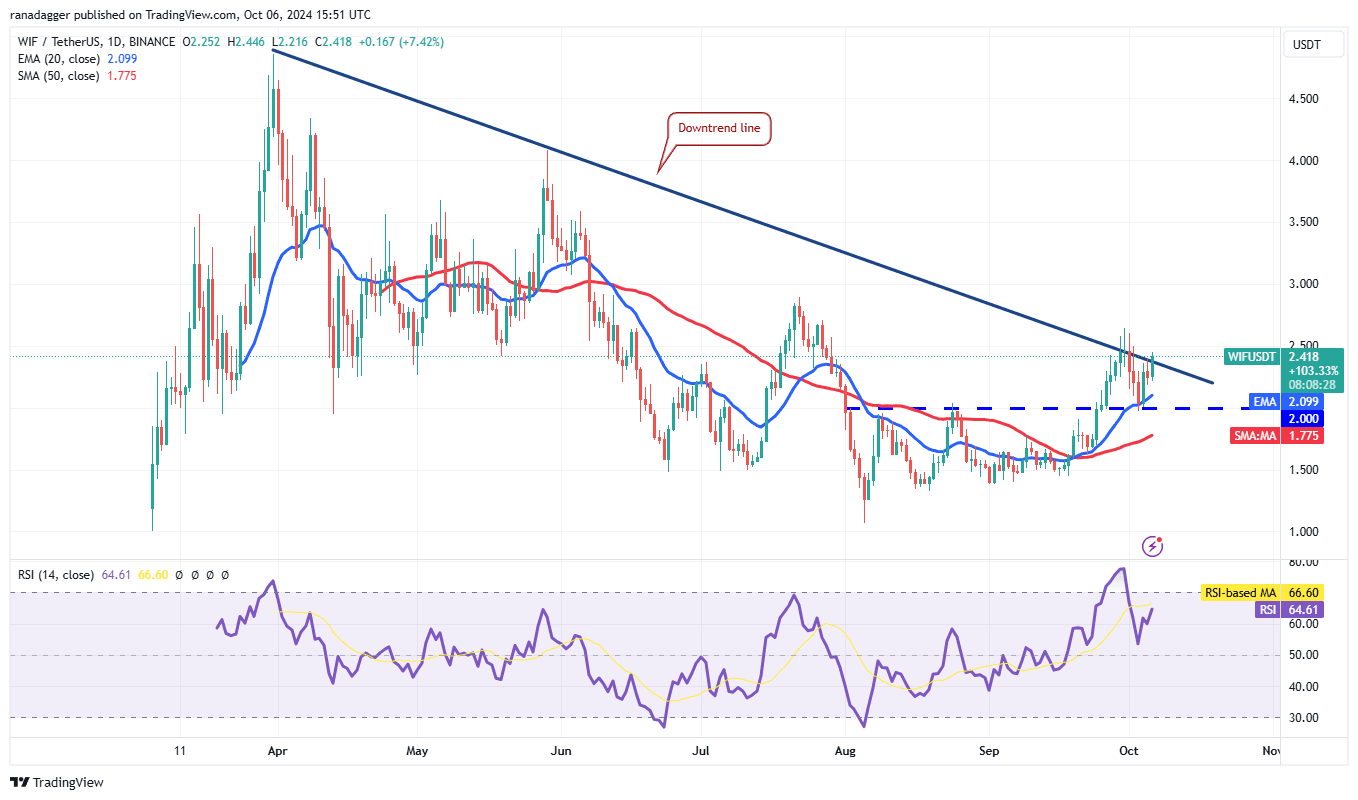Open the SMA (50, close) legend entry
The height and width of the screenshot is (800, 1358).
click(x=58, y=76)
